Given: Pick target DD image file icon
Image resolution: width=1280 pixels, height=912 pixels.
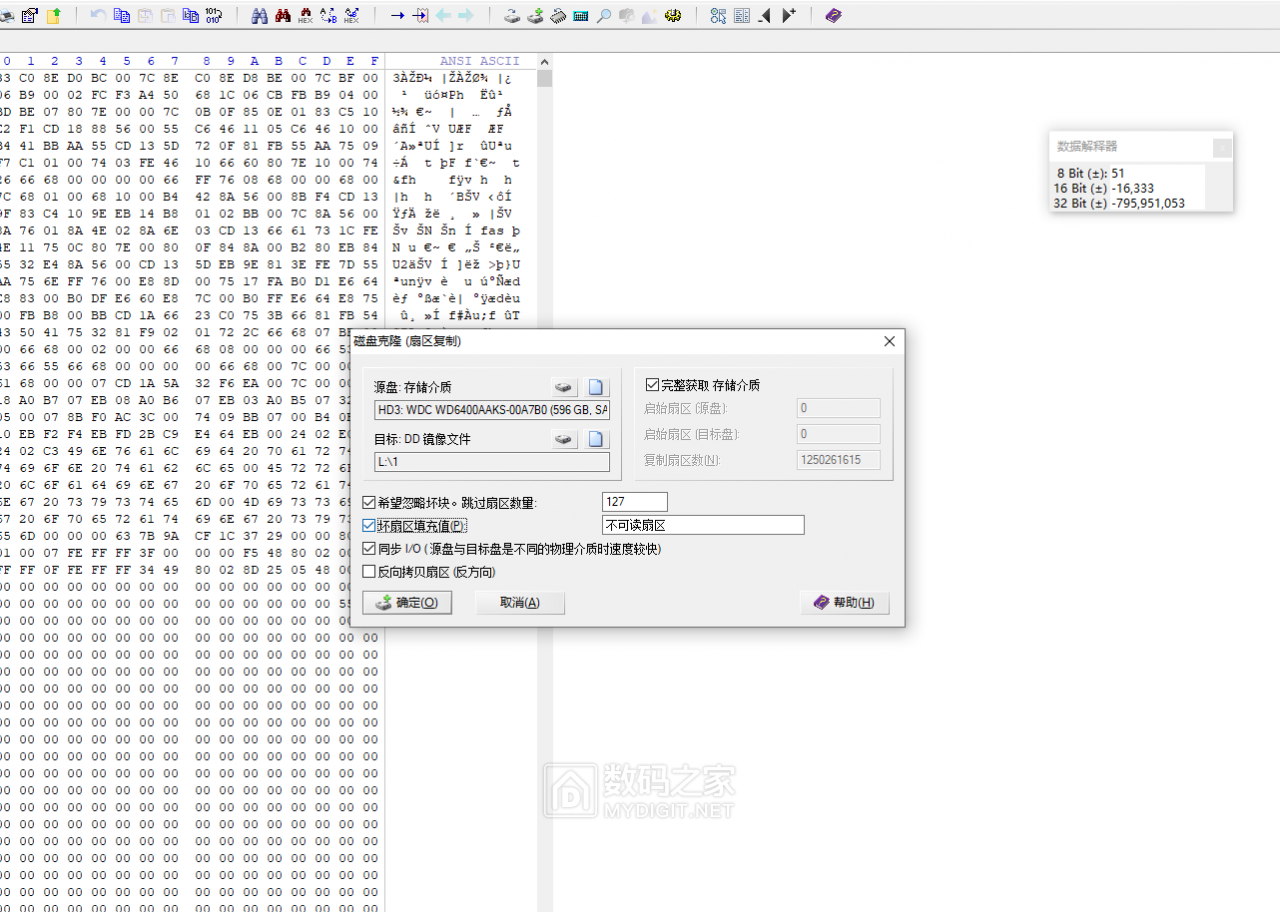Looking at the screenshot, I should coord(596,438).
